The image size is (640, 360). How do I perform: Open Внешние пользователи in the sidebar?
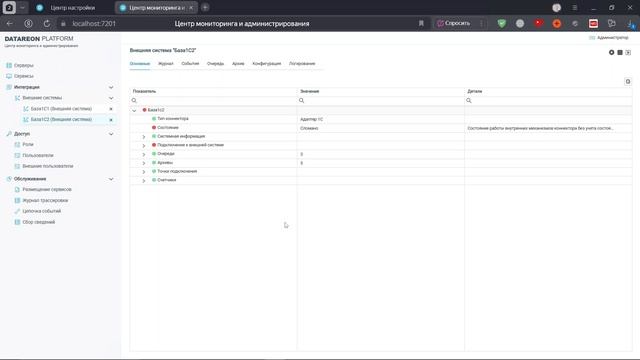tap(48, 166)
